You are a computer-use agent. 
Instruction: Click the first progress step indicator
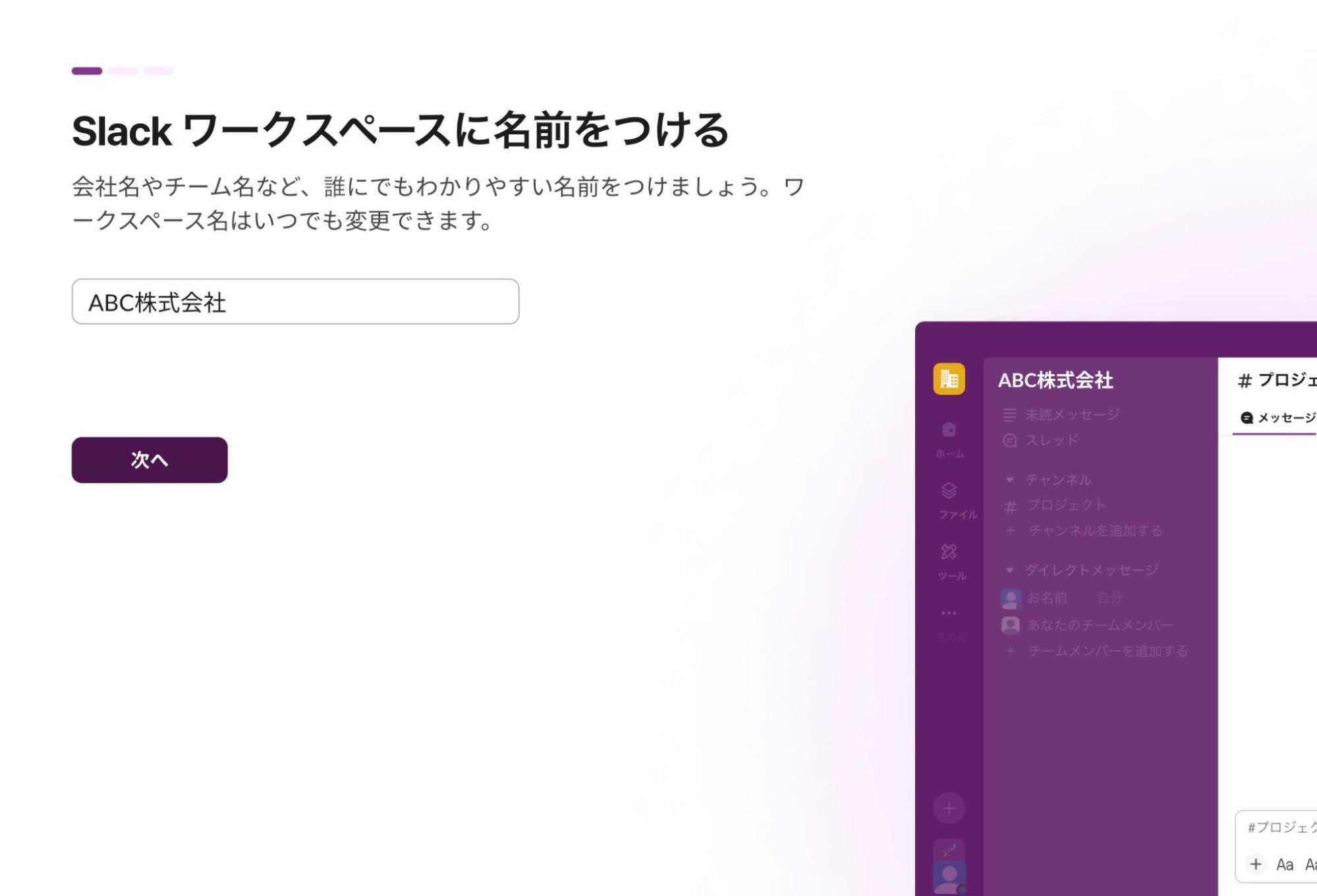point(87,70)
